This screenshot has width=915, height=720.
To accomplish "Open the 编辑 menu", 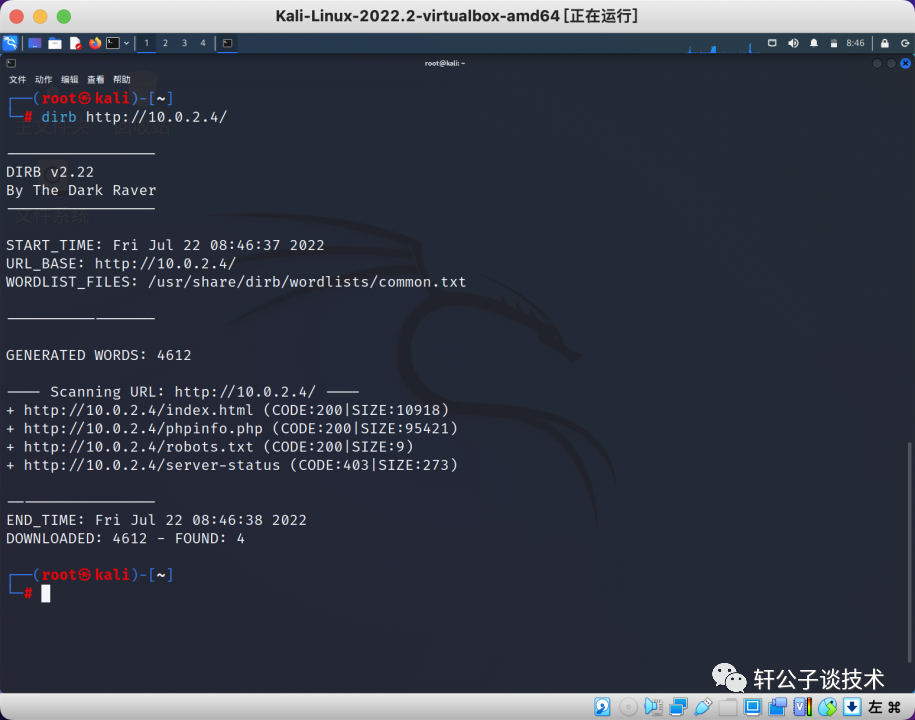I will click(69, 79).
